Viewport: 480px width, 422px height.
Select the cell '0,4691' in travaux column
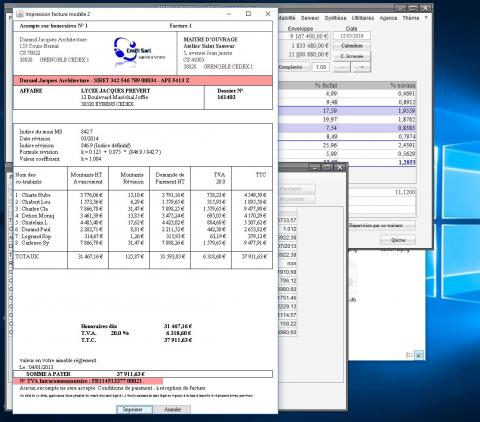point(377,94)
